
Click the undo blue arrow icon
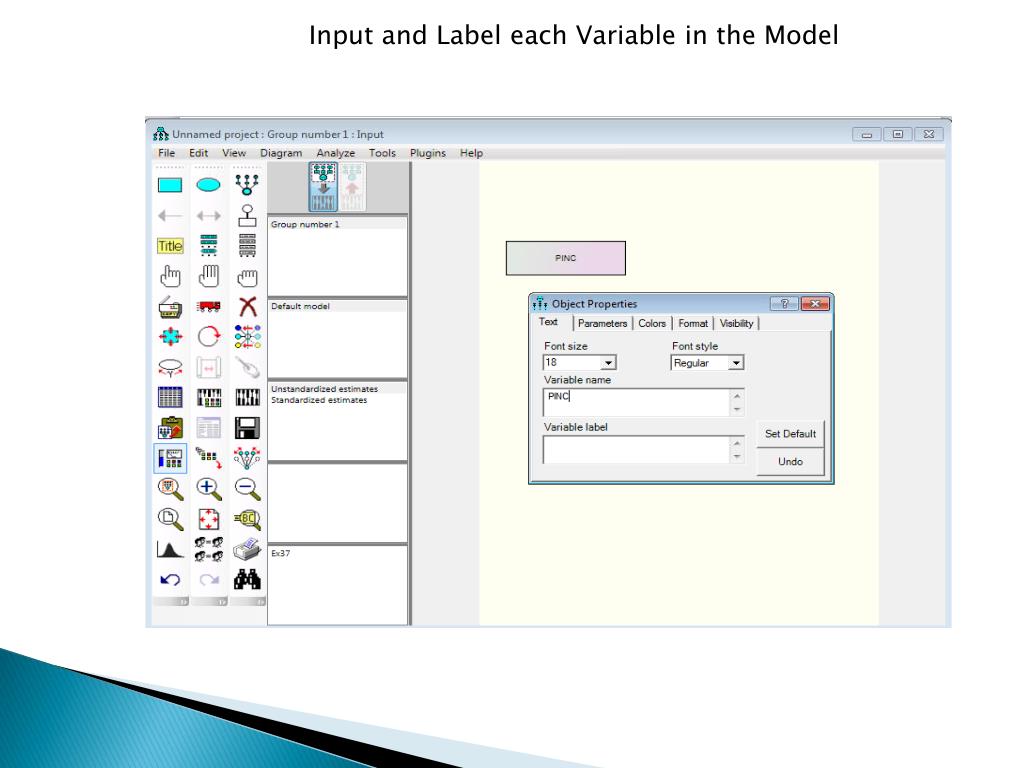click(170, 579)
